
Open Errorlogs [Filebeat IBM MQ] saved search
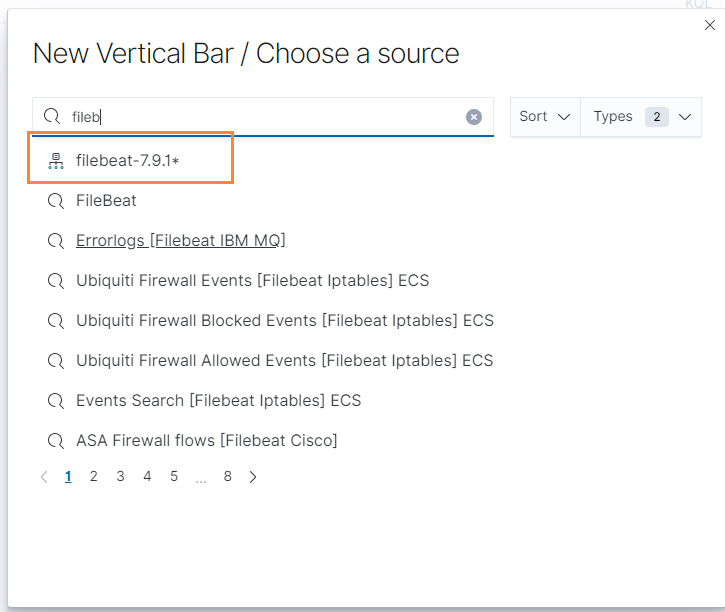pyautogui.click(x=181, y=240)
